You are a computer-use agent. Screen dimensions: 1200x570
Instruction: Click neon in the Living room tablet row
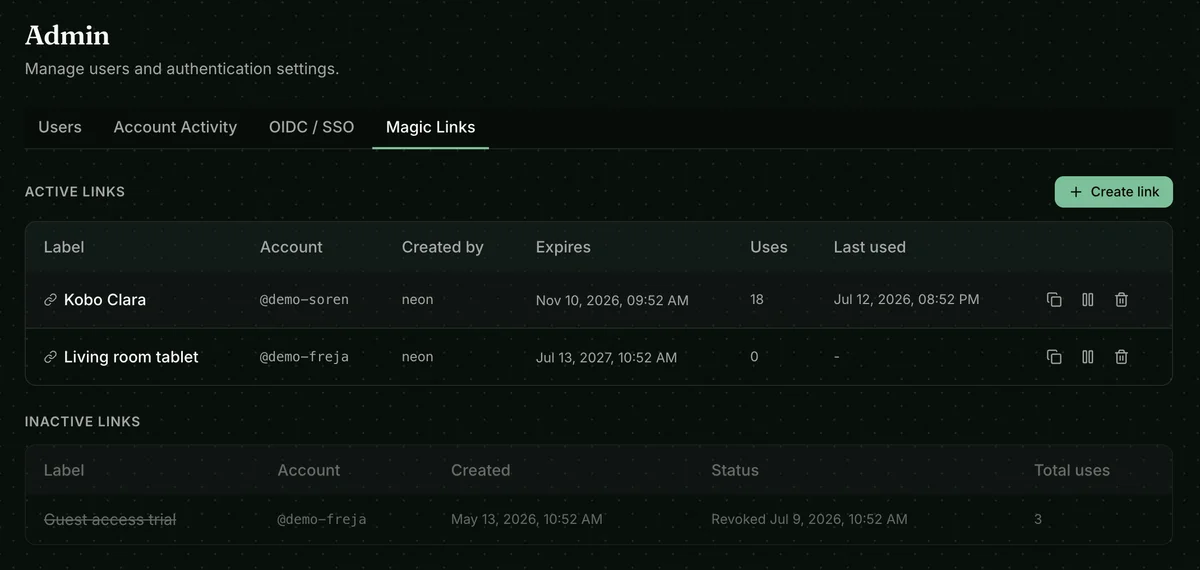[417, 357]
